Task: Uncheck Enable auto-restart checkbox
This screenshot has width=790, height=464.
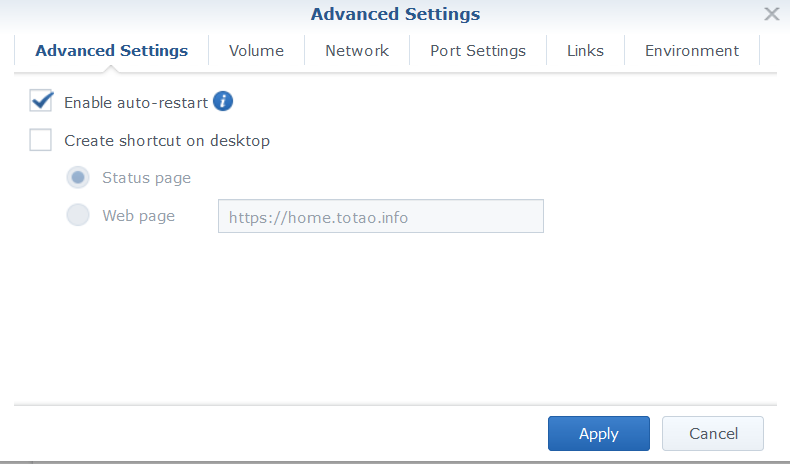Action: (41, 101)
